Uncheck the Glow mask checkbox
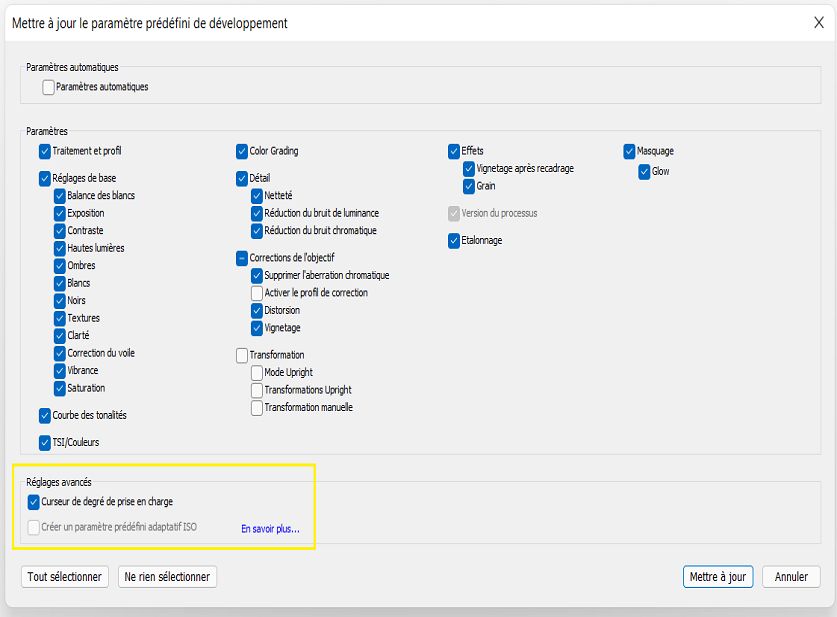 click(645, 172)
